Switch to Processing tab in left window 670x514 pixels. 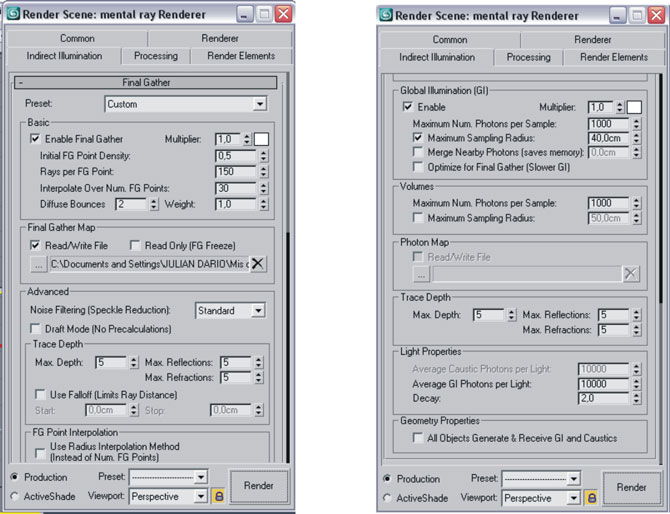coord(156,56)
